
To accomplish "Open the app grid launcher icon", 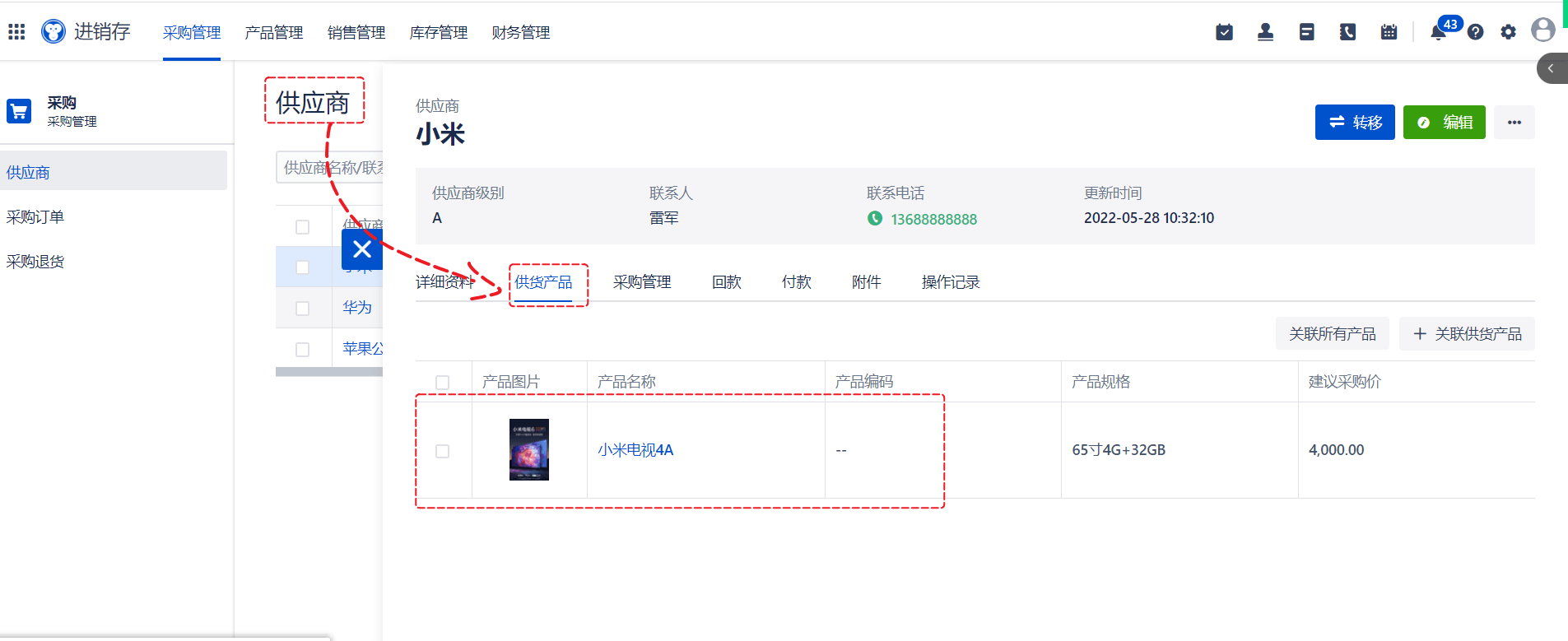I will pyautogui.click(x=16, y=32).
